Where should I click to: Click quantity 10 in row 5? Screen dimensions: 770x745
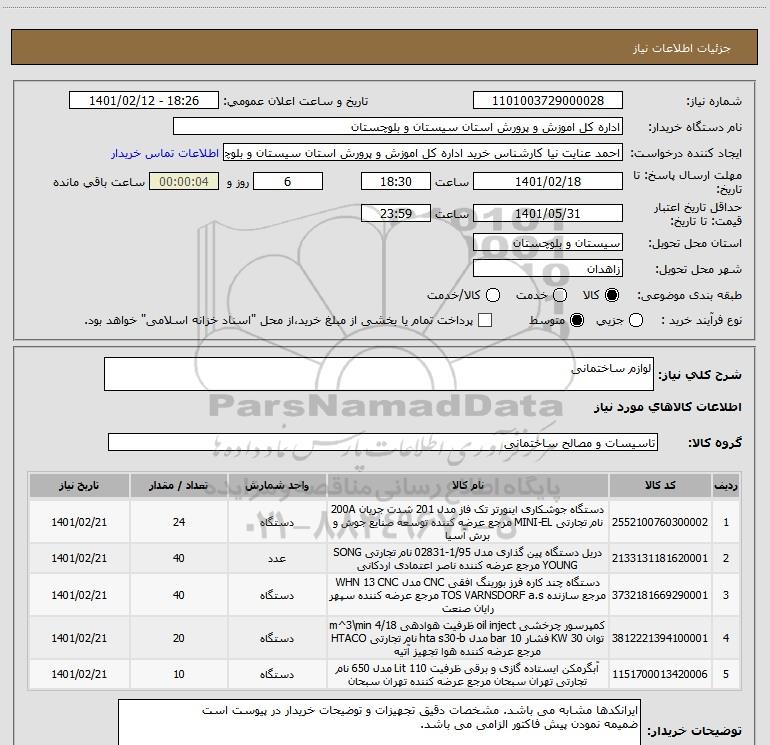point(179,674)
